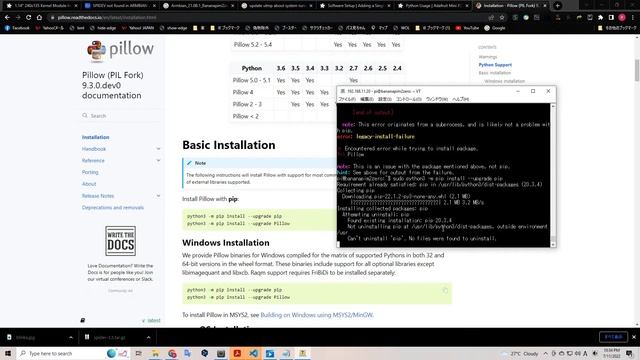640x360 pixels.
Task: Click the Write the Docs ad image
Action: click(x=120, y=241)
